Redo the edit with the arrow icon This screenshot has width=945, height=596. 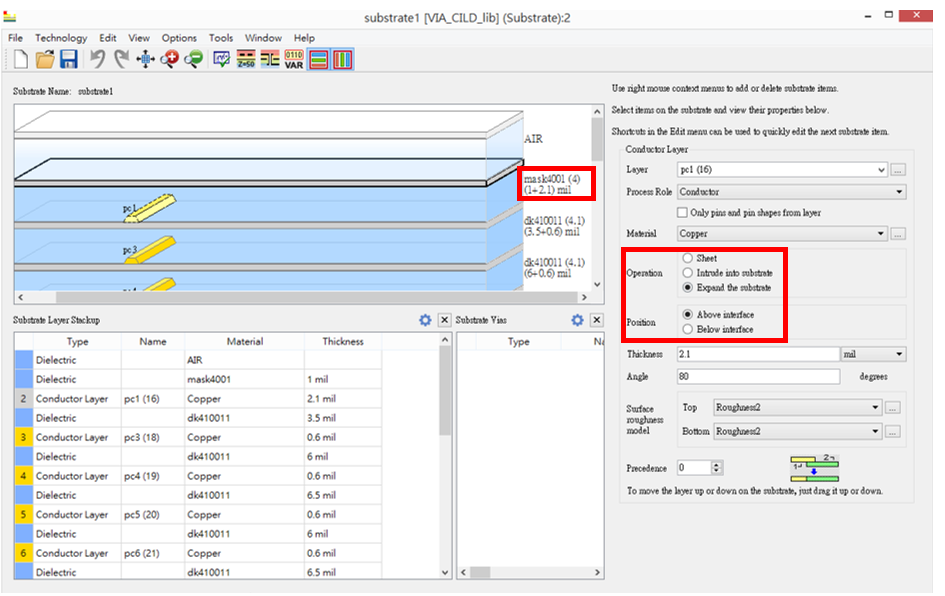tap(122, 59)
